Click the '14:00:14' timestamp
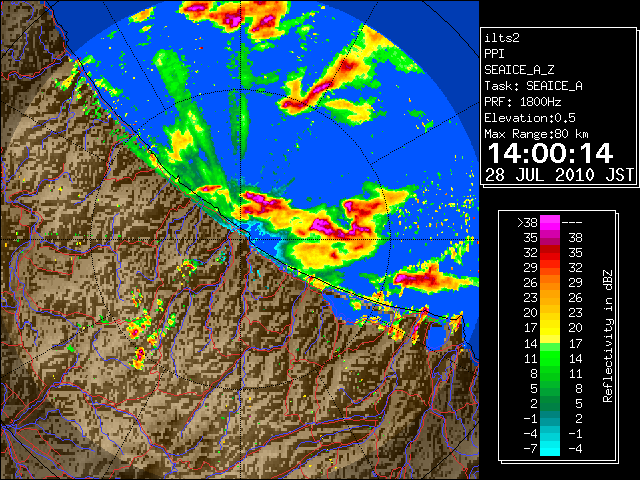 [x=550, y=153]
